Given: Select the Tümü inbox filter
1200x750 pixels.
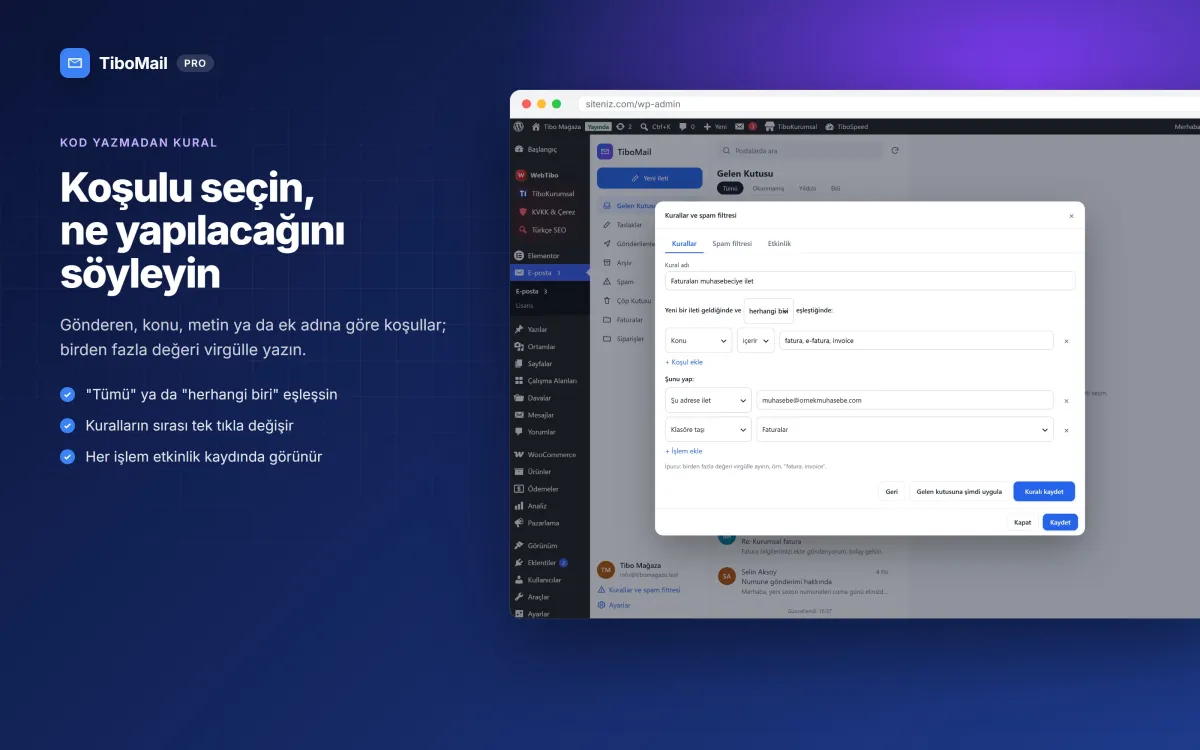Looking at the screenshot, I should pyautogui.click(x=730, y=188).
